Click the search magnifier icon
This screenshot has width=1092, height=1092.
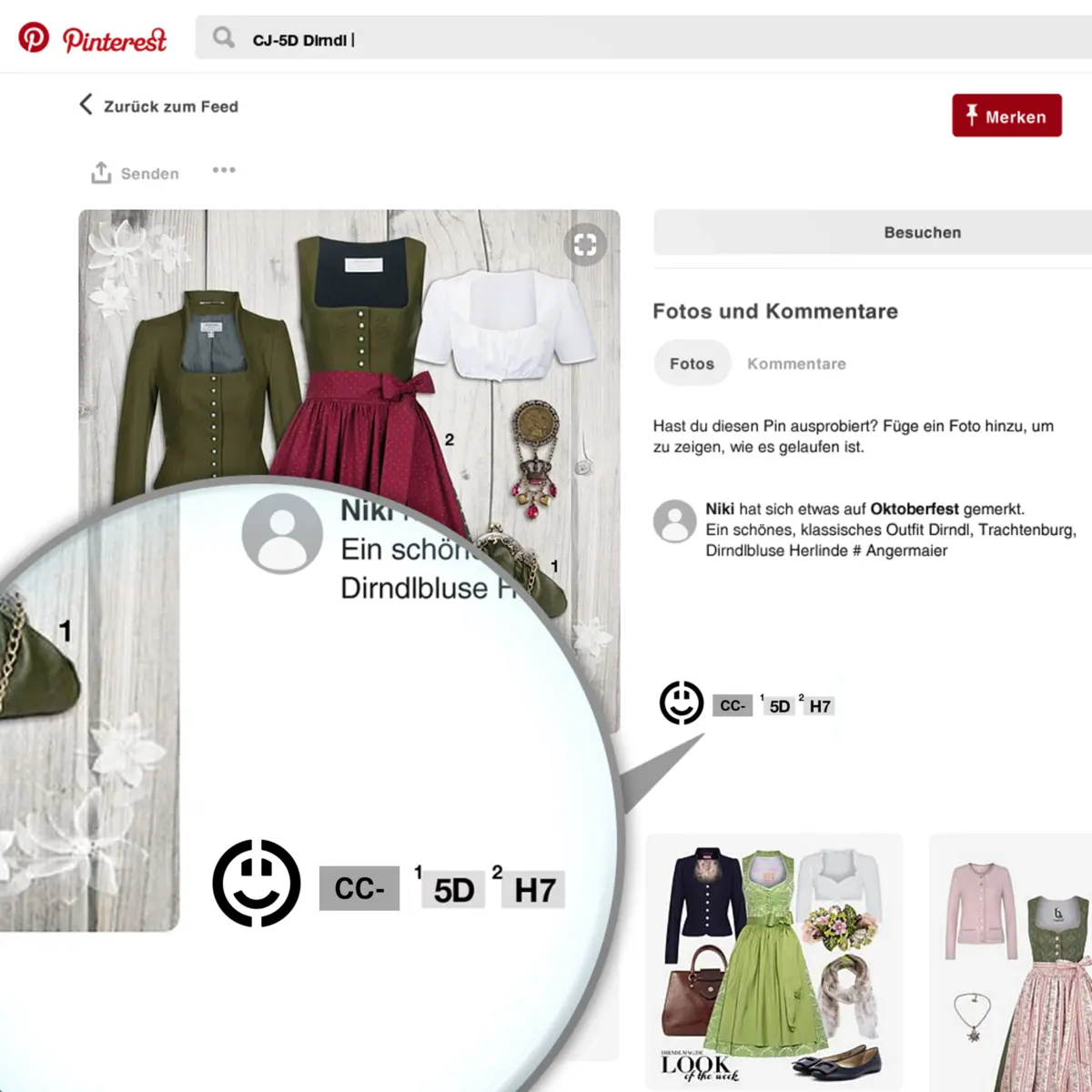223,37
